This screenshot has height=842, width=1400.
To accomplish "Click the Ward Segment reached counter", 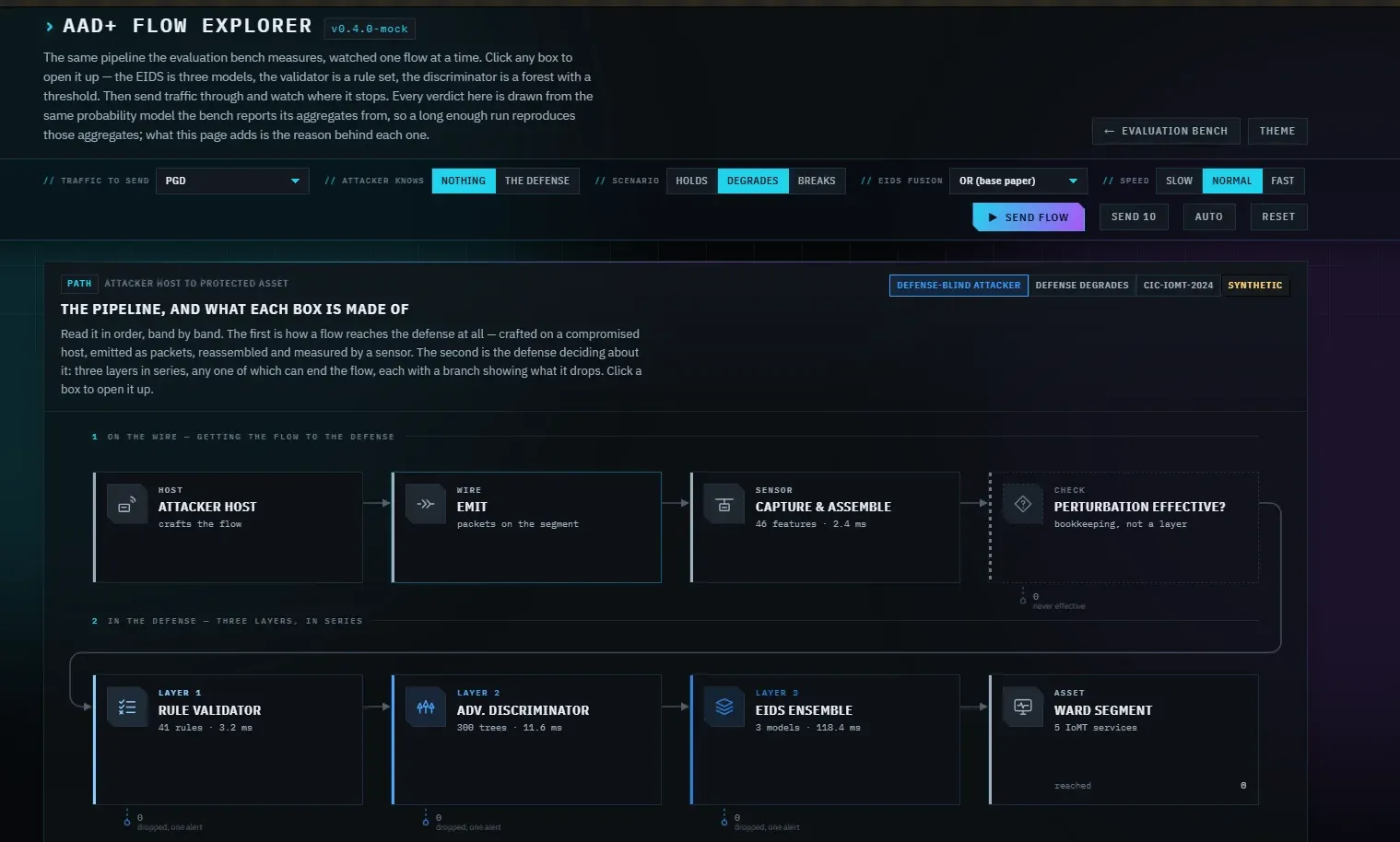I will 1150,786.
